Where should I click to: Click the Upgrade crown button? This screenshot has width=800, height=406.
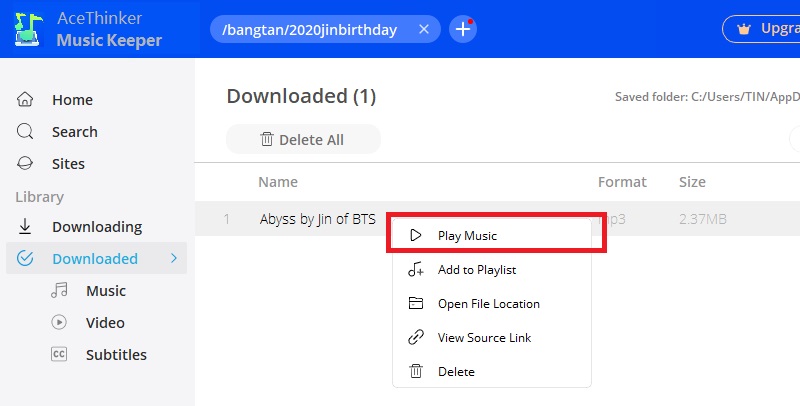(x=765, y=29)
